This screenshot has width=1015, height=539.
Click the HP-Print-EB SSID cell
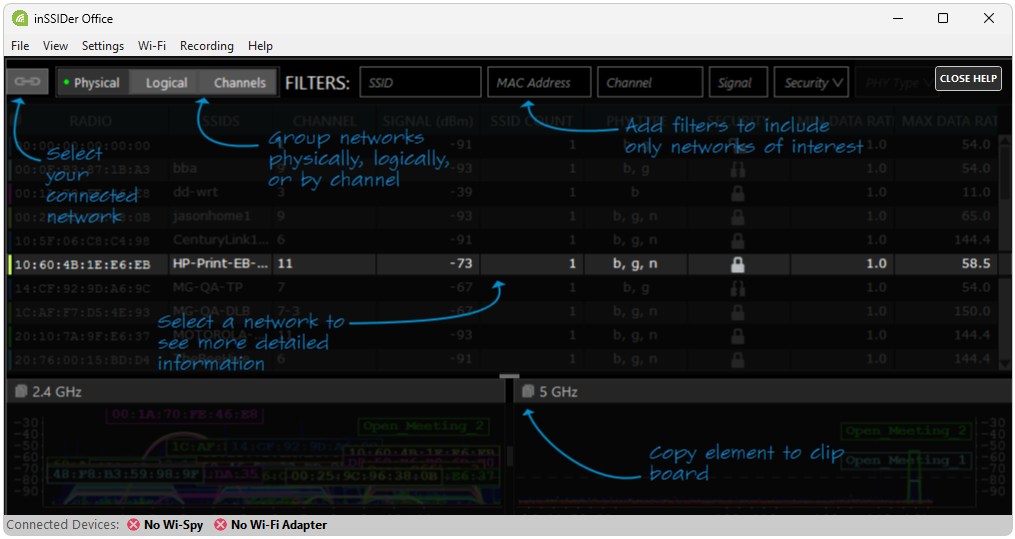pos(221,264)
